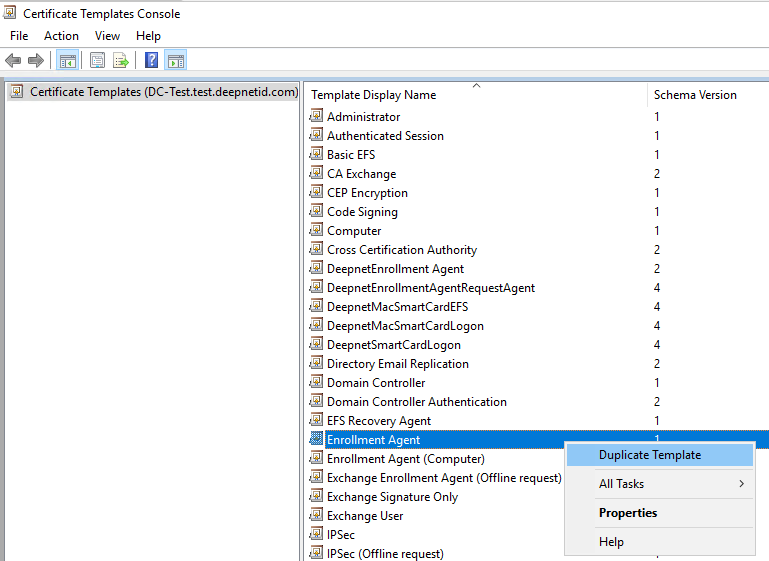
Task: Open the Action menu
Action: click(61, 36)
